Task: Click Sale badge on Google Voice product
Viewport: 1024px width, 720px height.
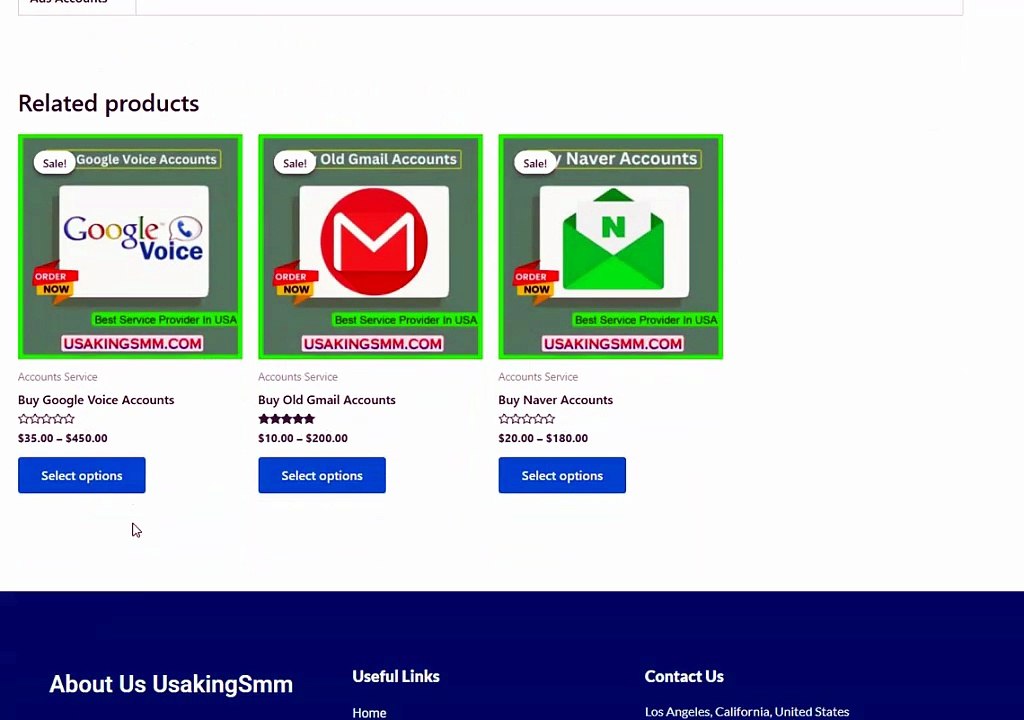Action: click(x=54, y=163)
